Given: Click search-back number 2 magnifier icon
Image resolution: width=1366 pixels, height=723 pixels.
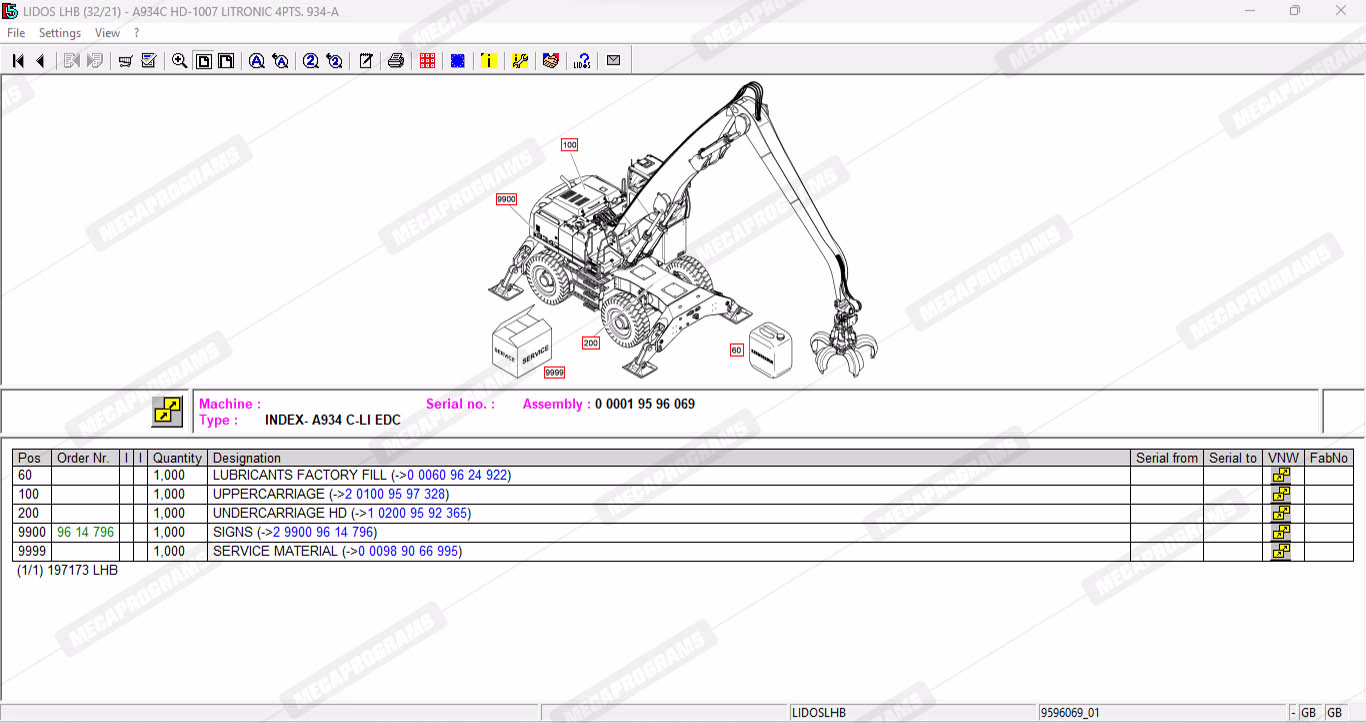Looking at the screenshot, I should (x=335, y=61).
